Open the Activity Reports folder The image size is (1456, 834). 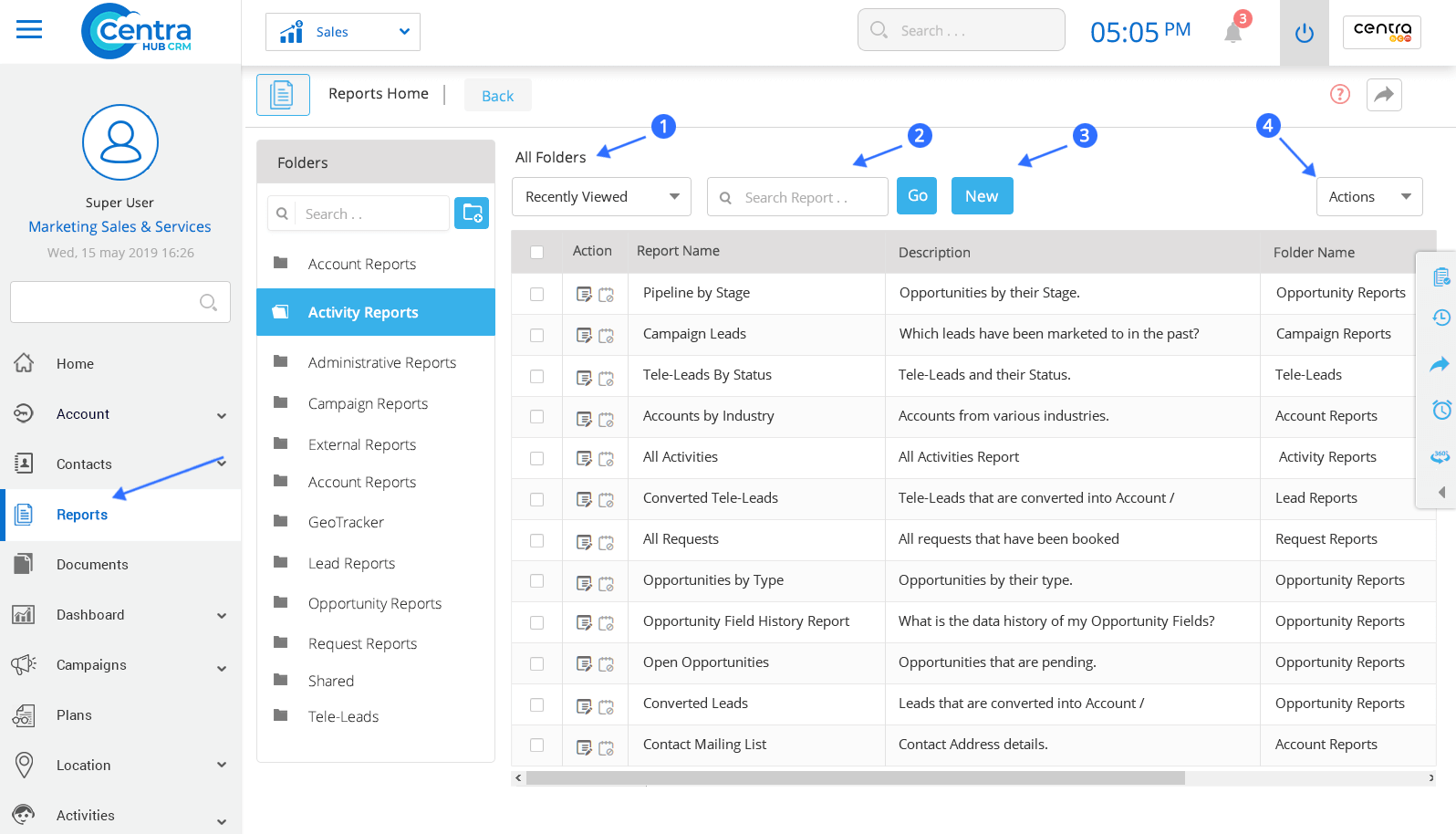[376, 312]
